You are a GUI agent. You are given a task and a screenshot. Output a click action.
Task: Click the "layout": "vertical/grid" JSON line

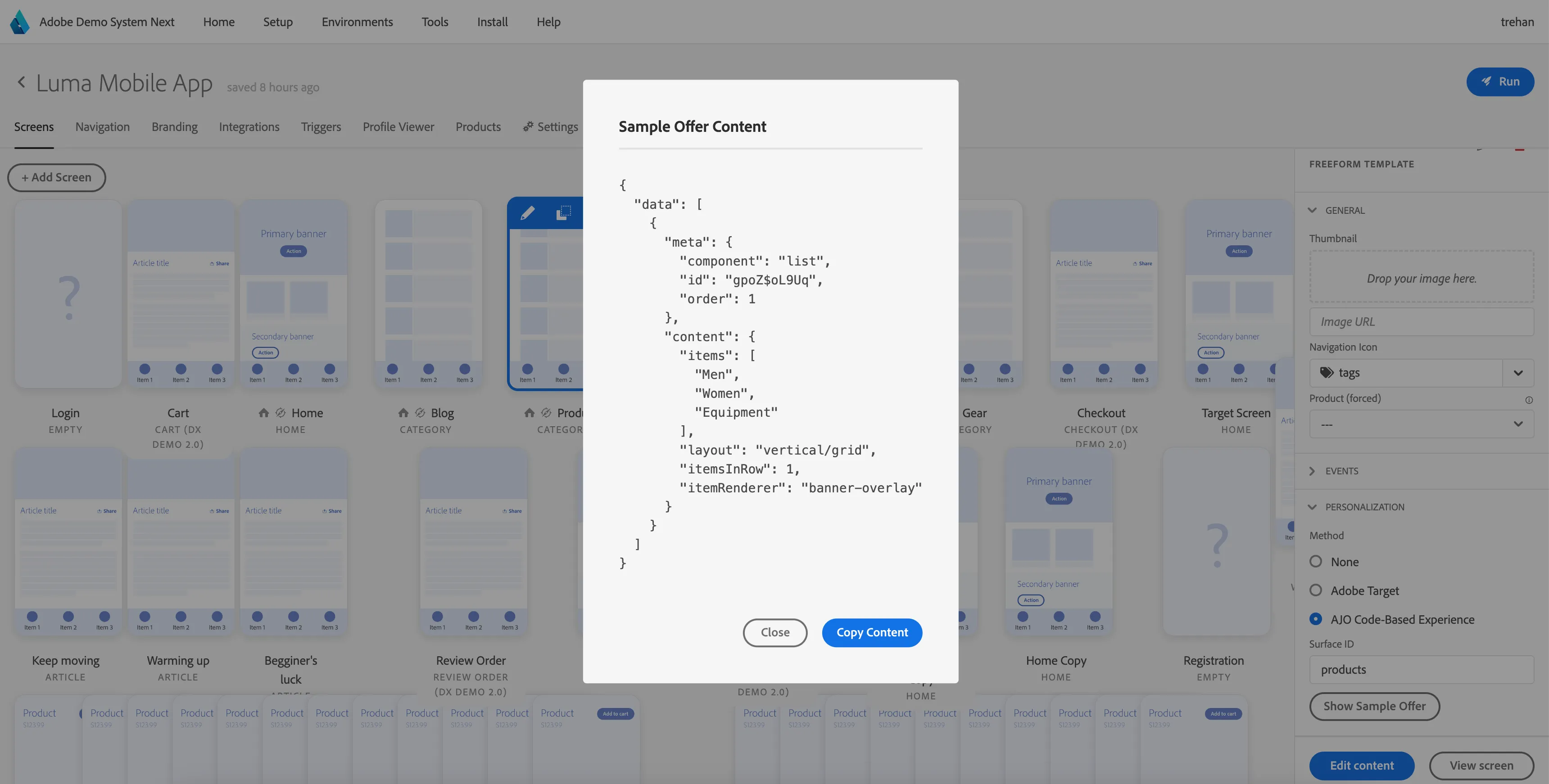click(778, 450)
